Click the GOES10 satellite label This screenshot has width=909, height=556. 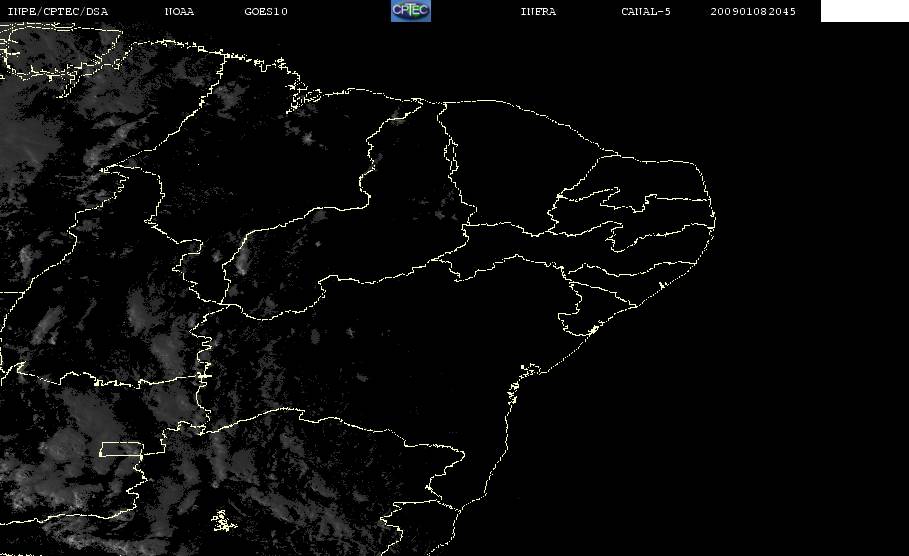pyautogui.click(x=266, y=12)
